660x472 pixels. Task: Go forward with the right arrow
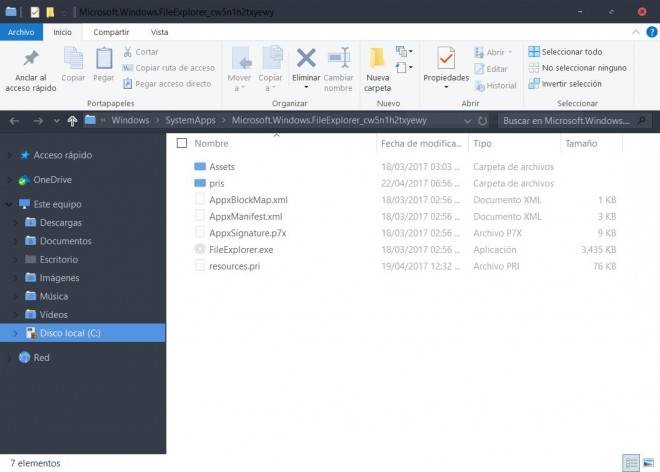38,121
